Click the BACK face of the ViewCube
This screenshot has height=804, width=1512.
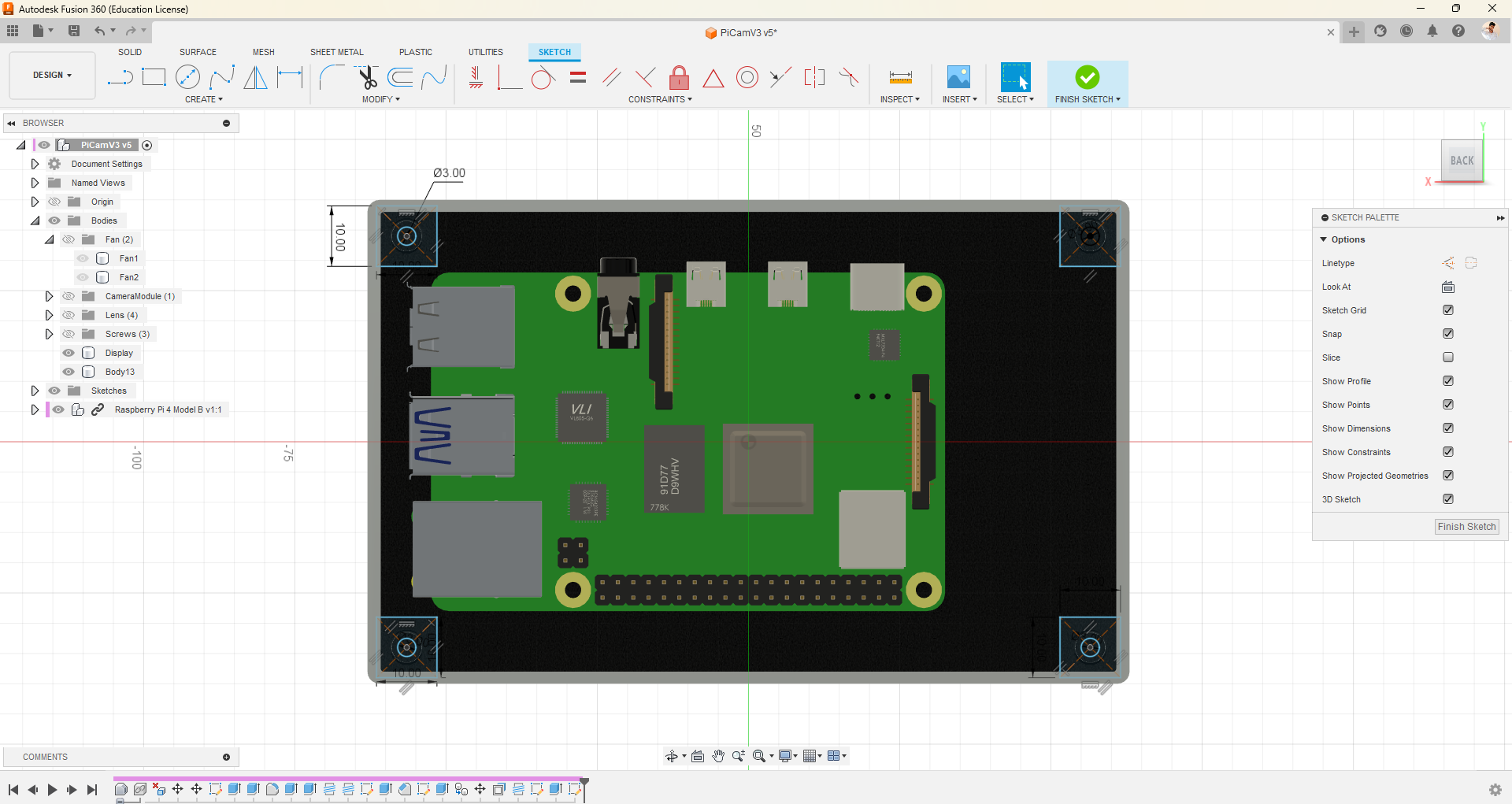pos(1462,161)
